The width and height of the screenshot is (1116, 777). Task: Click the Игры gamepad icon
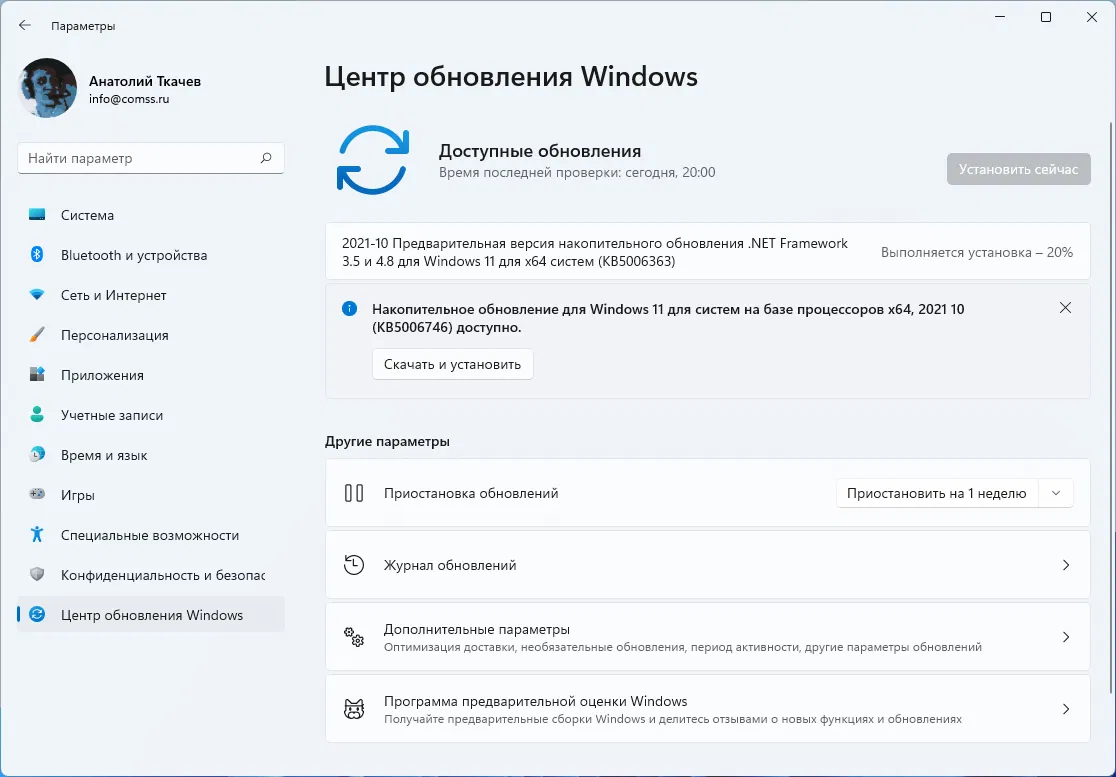[37, 495]
